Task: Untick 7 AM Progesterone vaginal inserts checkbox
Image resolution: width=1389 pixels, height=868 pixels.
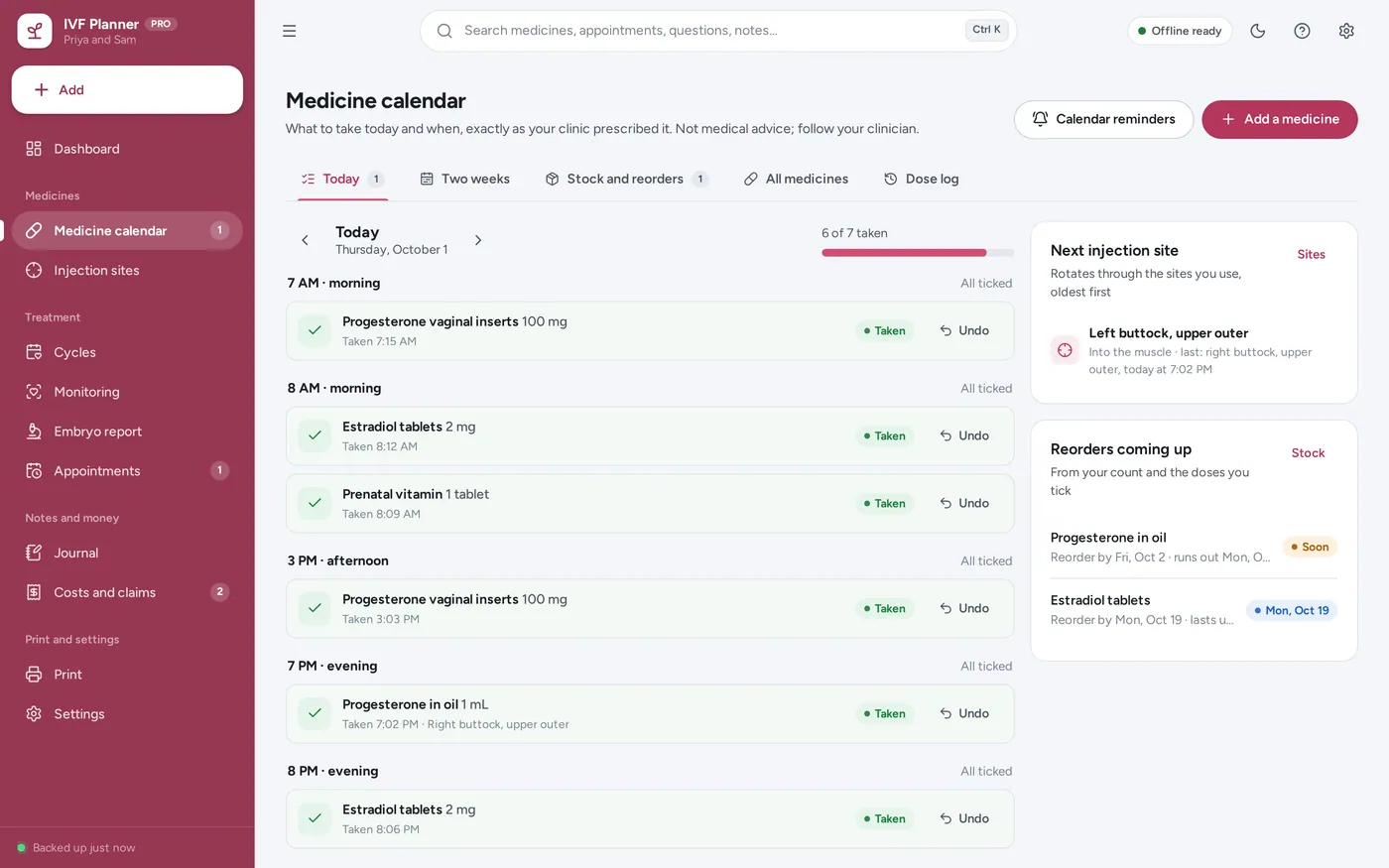Action: [315, 330]
